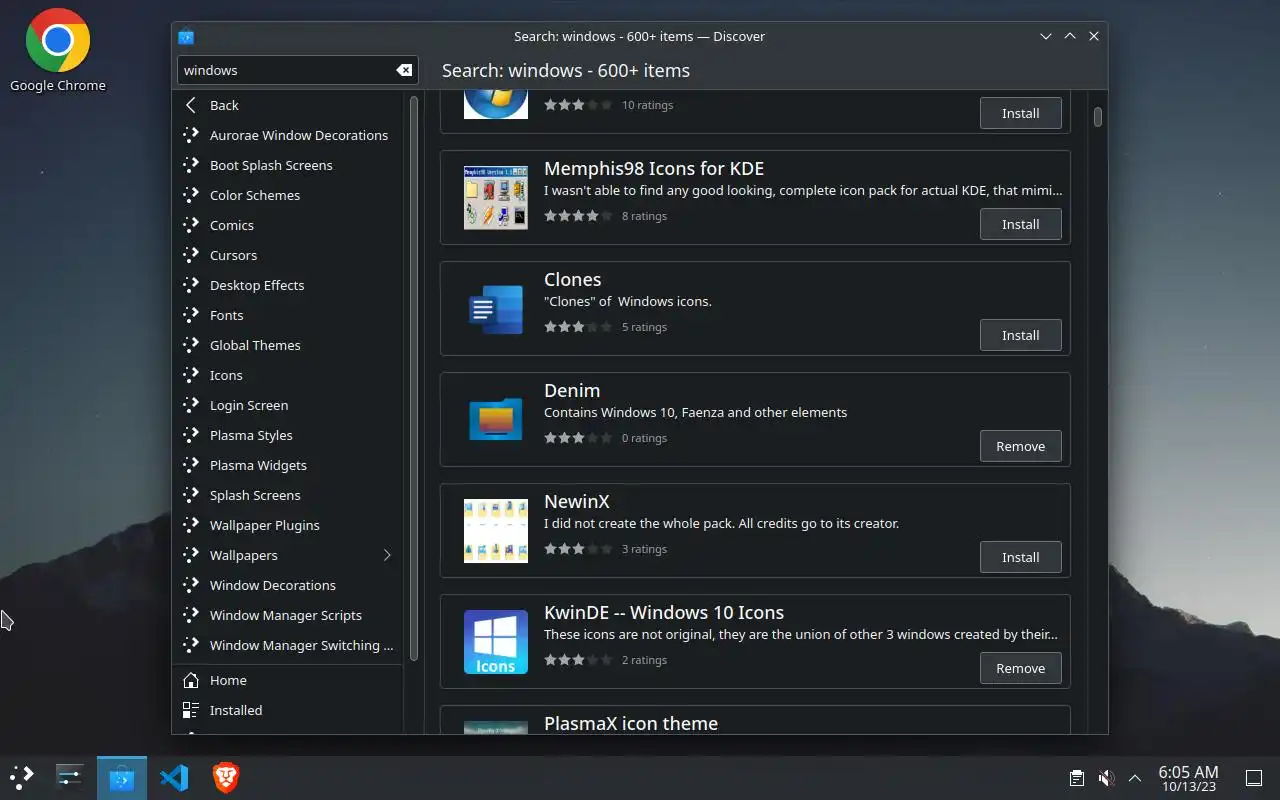Expand the Wallpapers submenu arrow
Image resolution: width=1280 pixels, height=800 pixels.
click(387, 555)
